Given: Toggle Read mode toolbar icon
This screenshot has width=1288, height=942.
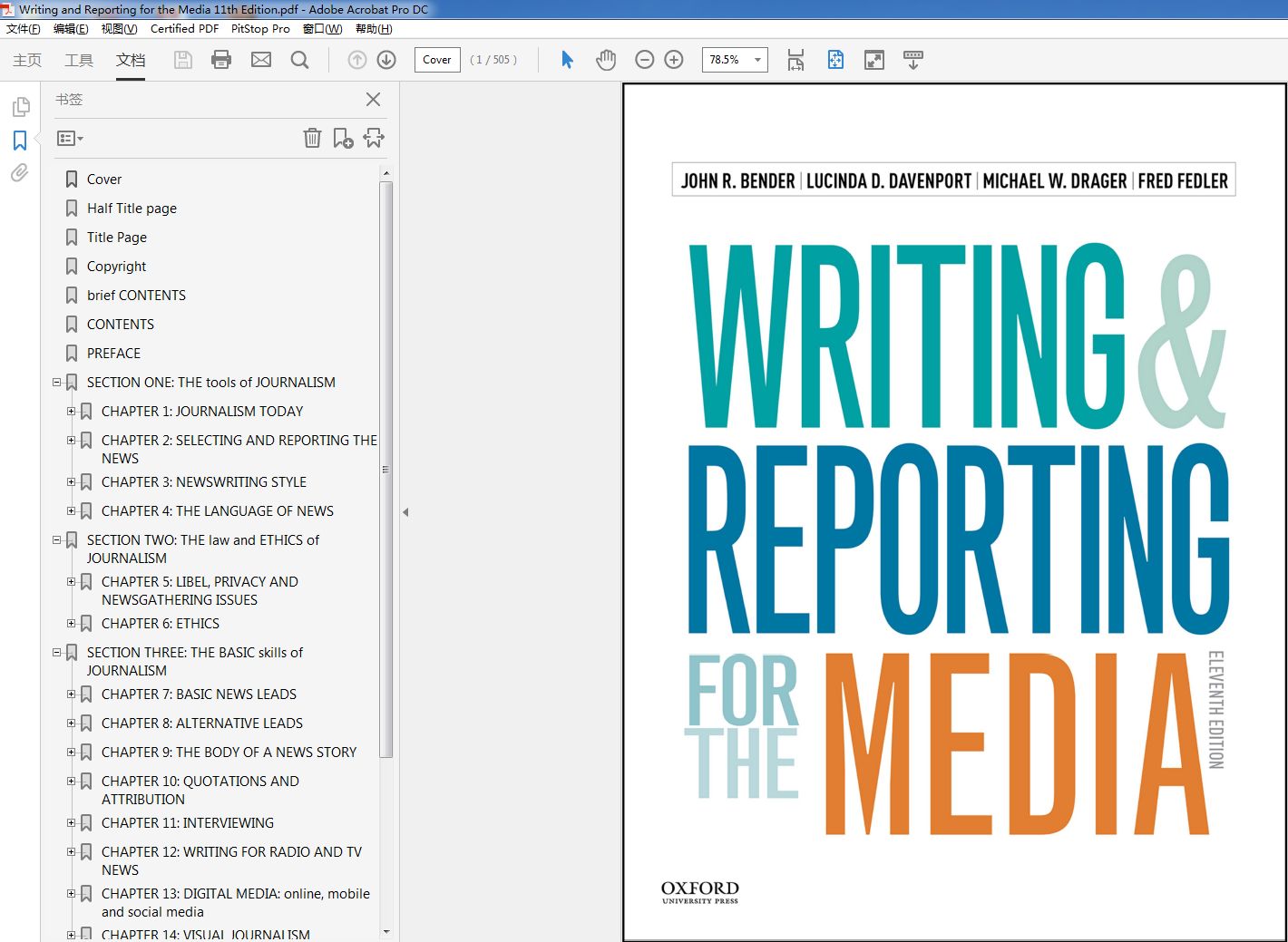Looking at the screenshot, I should click(x=913, y=60).
